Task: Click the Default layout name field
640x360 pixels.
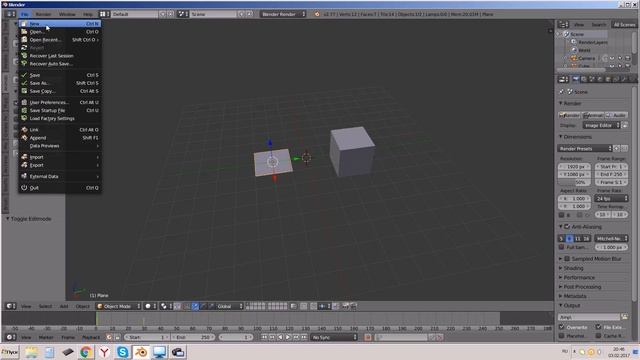Action: (134, 14)
